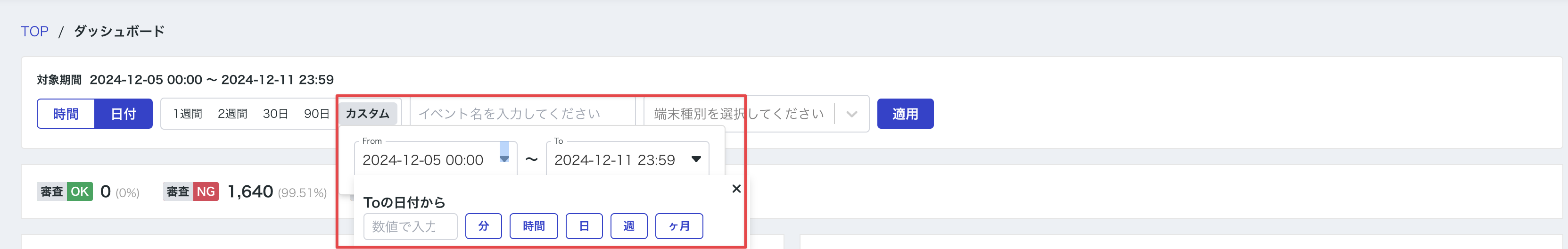
Task: Go to TOP breadcrumb link
Action: 34,32
